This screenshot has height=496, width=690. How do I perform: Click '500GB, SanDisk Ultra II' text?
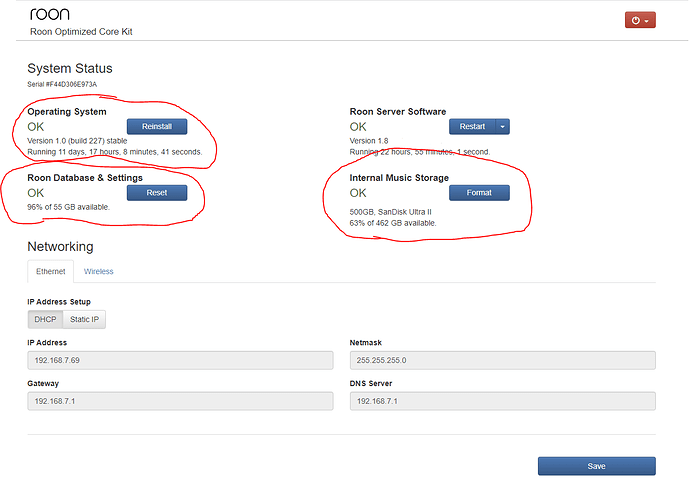point(390,212)
